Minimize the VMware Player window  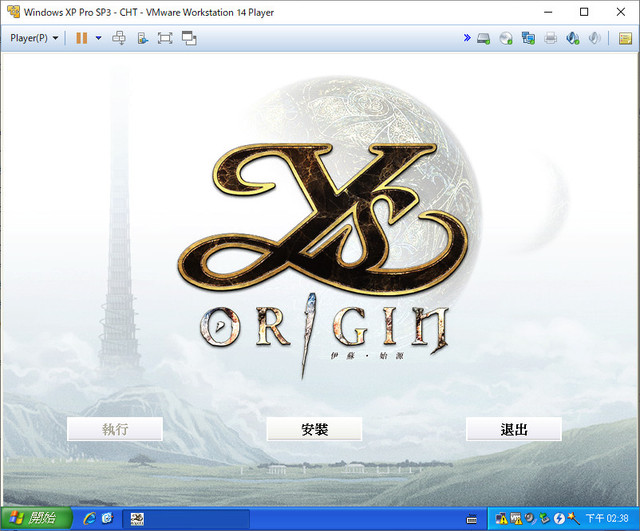point(548,12)
